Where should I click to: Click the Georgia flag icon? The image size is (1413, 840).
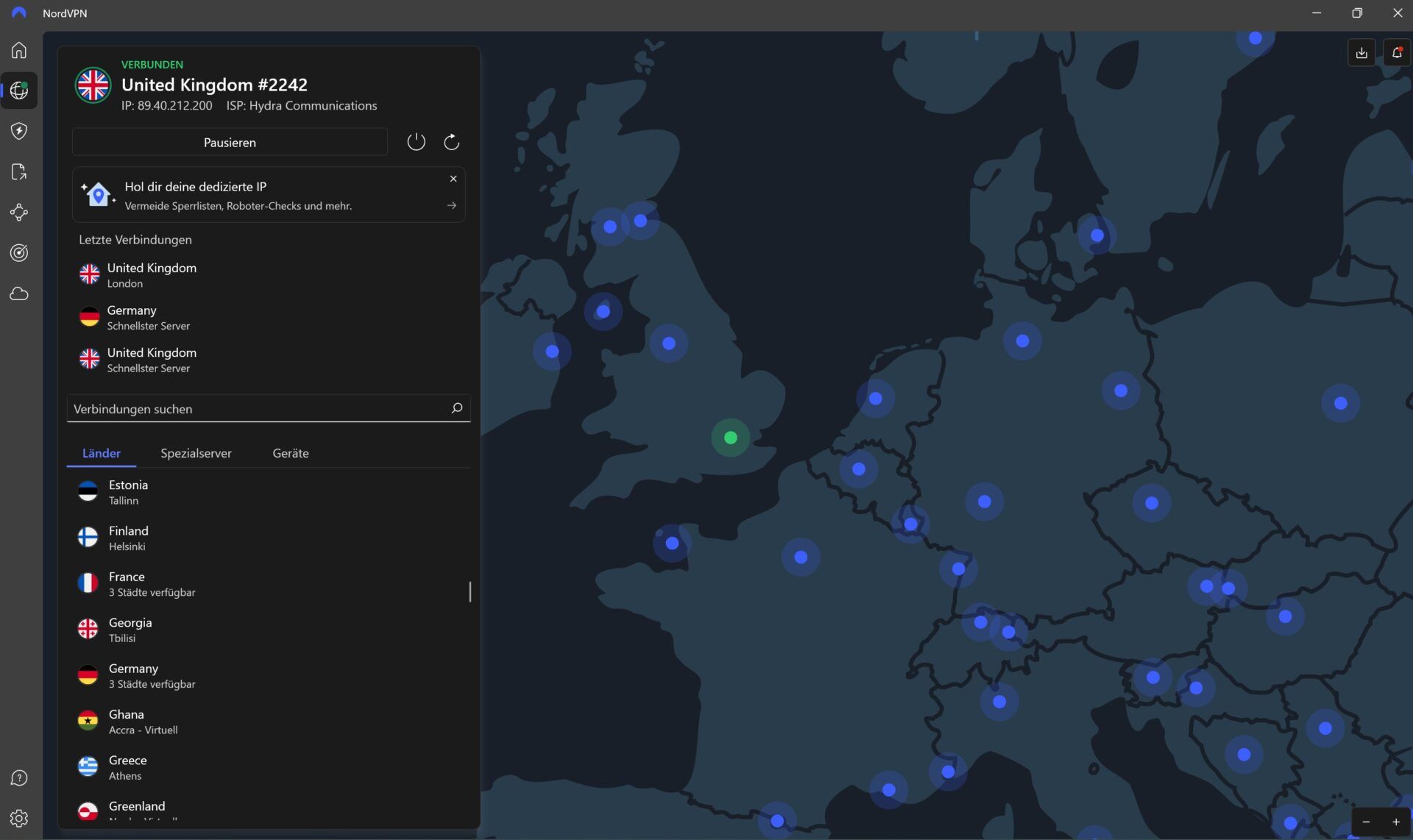coord(88,629)
